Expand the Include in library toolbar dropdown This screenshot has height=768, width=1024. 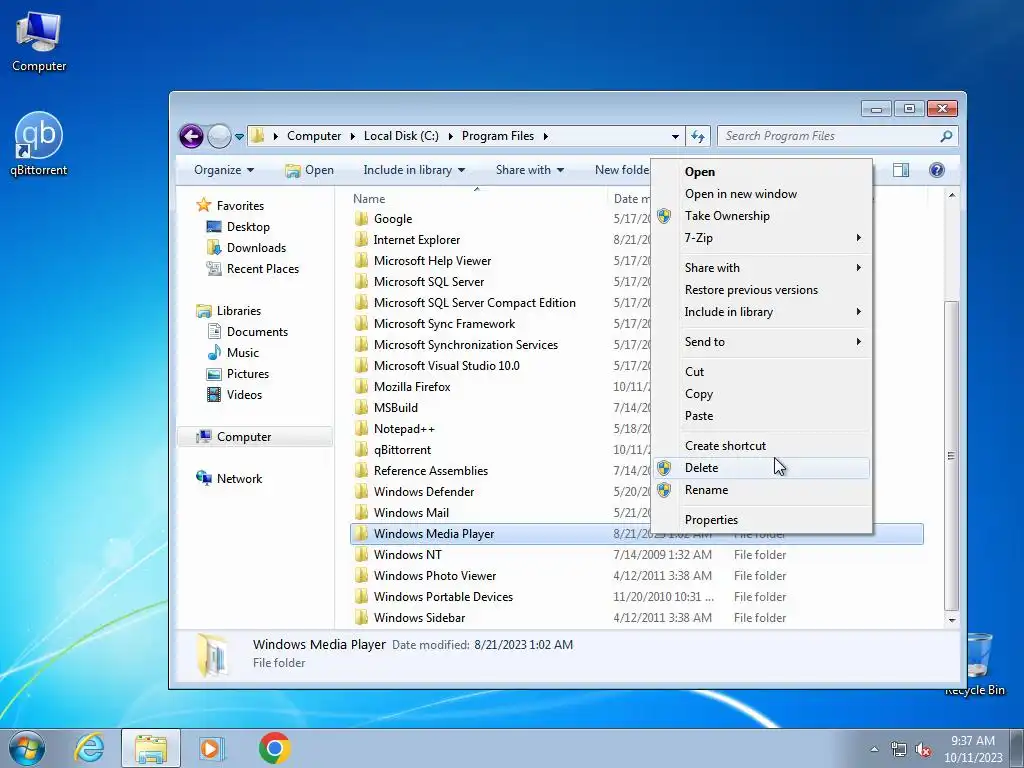(x=414, y=170)
